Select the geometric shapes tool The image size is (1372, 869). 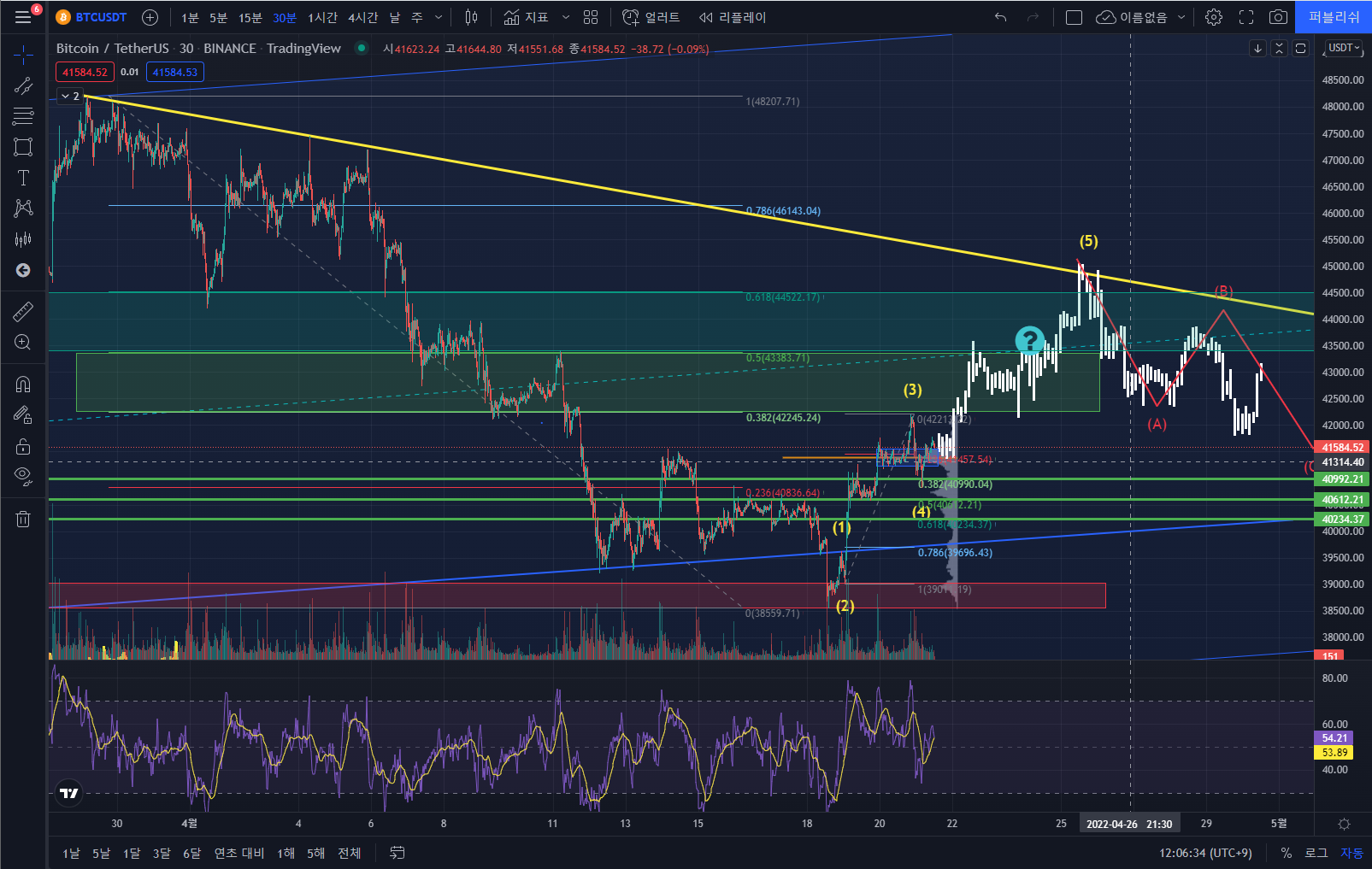click(23, 147)
